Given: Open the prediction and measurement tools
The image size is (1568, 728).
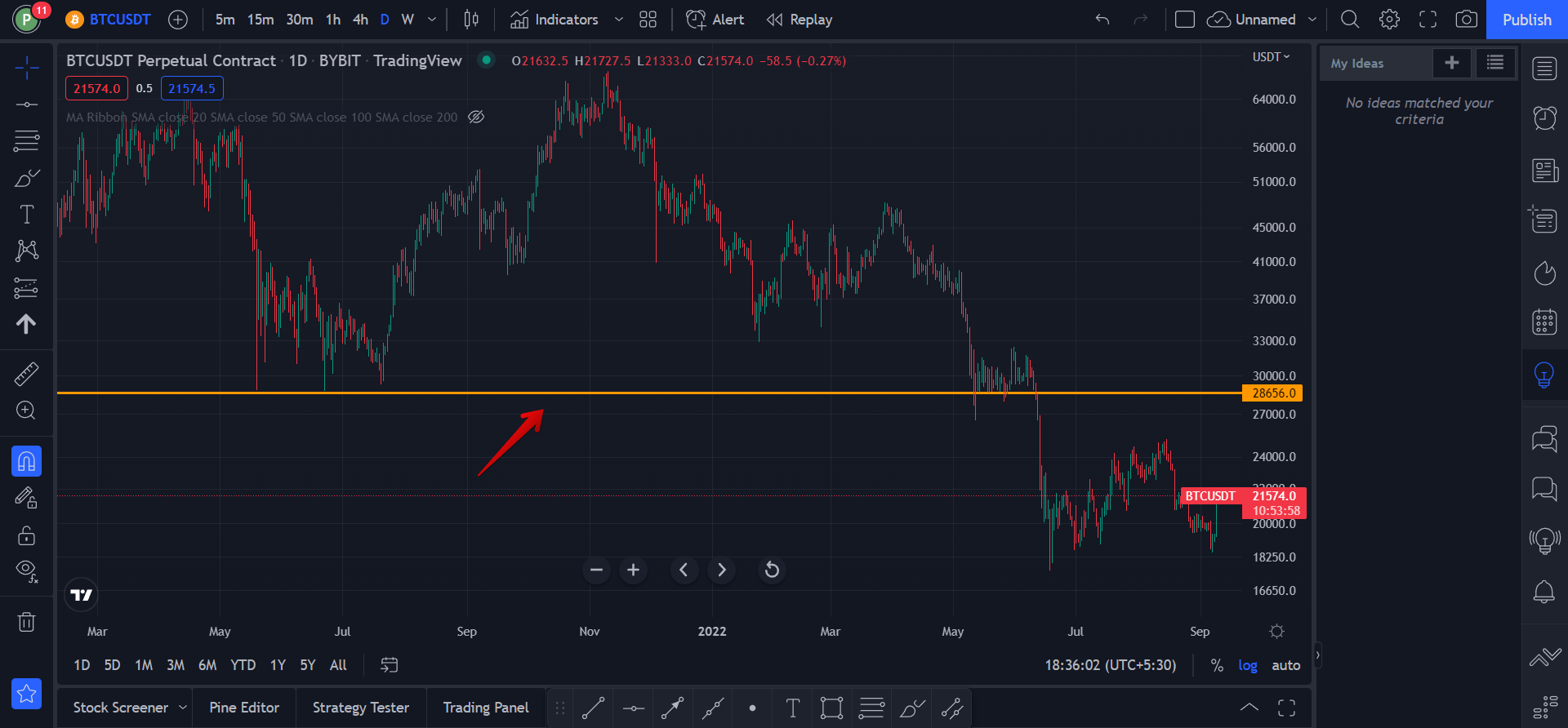Looking at the screenshot, I should [26, 287].
